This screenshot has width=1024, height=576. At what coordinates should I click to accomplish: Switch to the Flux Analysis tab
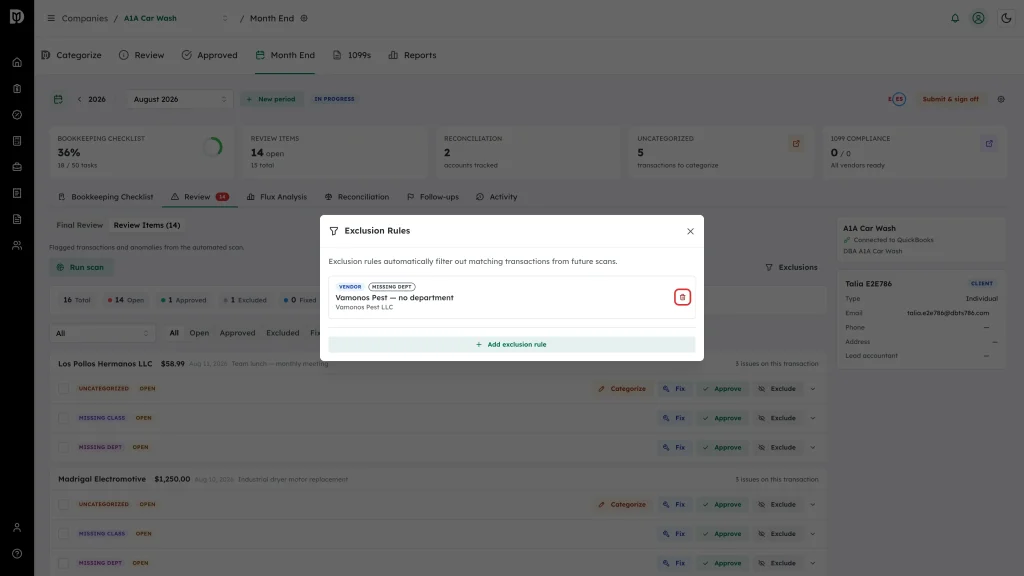pos(276,197)
